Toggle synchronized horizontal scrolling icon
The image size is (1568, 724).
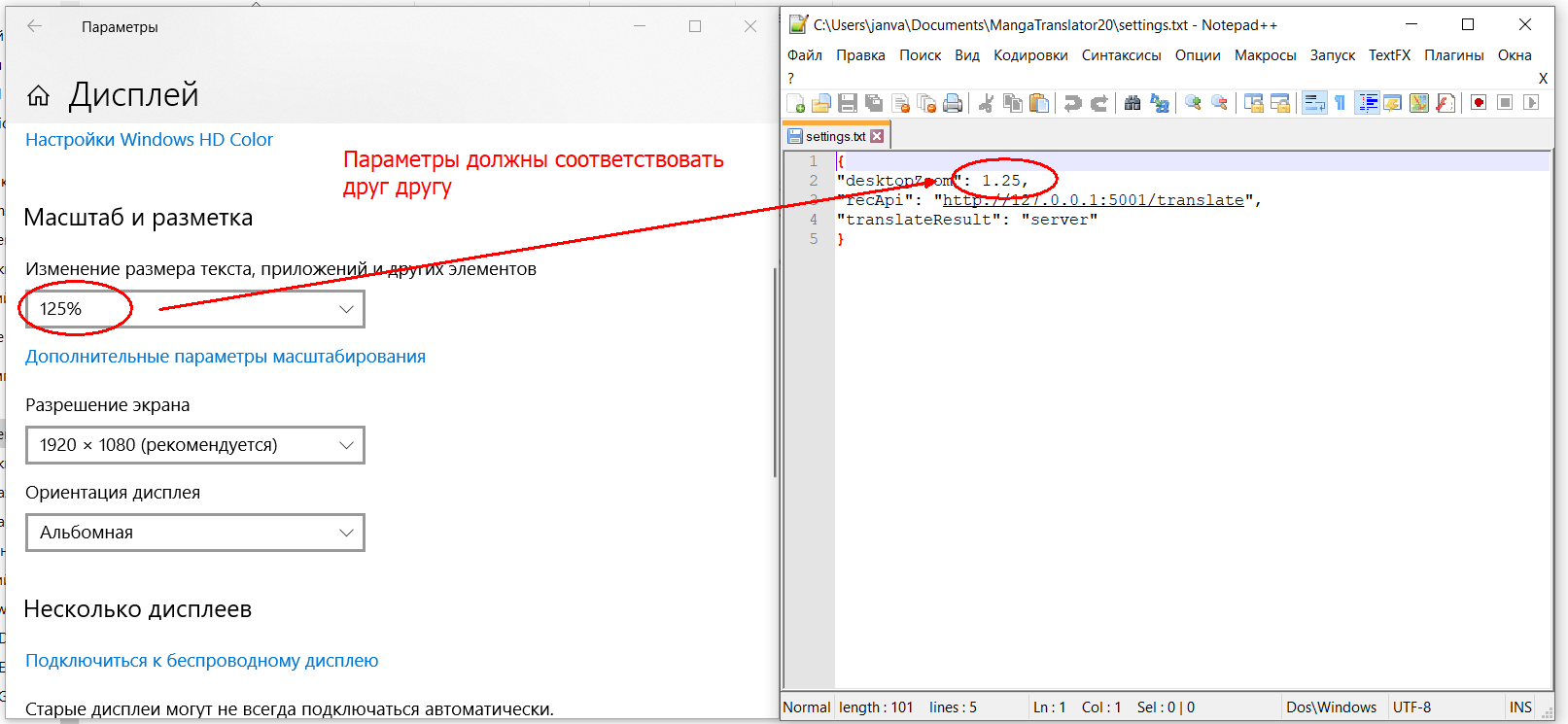pos(1280,103)
